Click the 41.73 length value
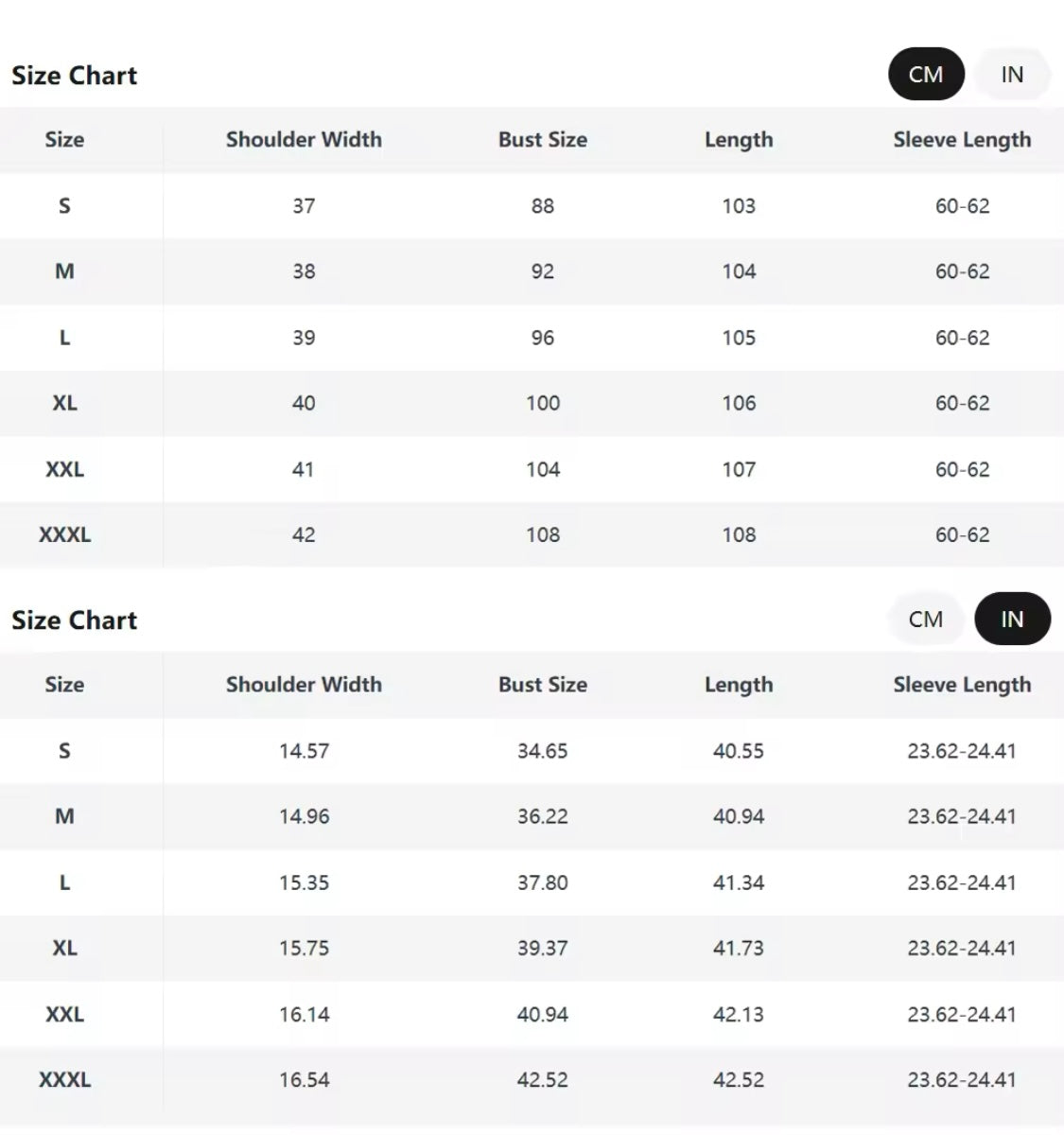 point(739,948)
